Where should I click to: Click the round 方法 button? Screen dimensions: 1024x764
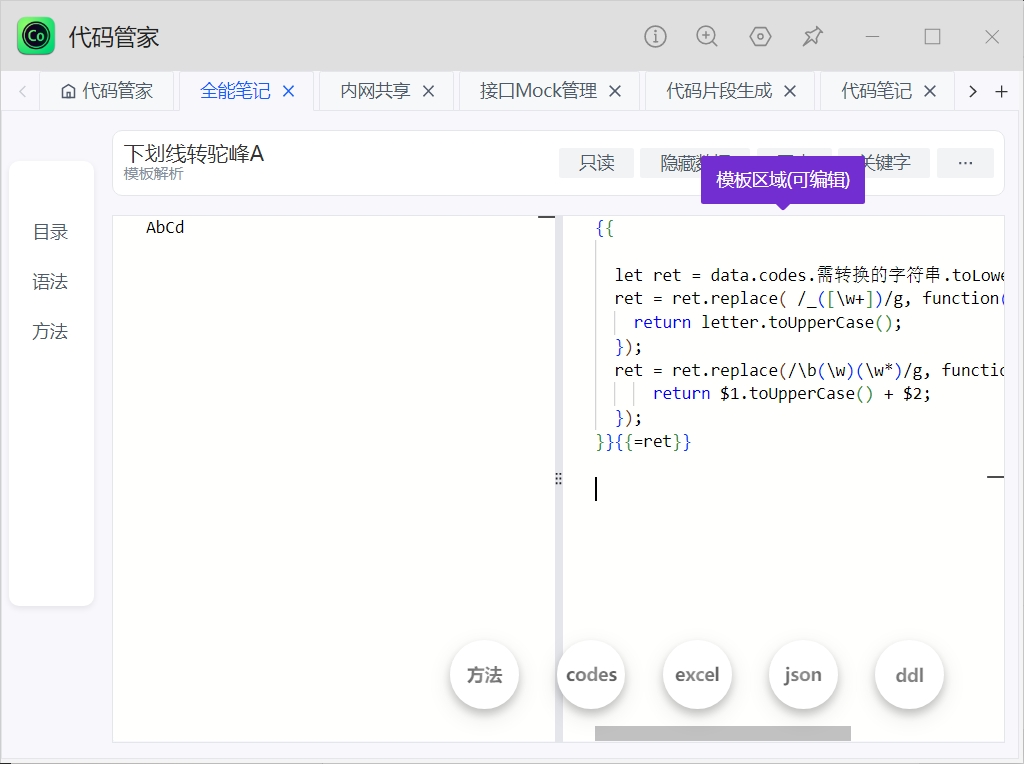[x=485, y=675]
